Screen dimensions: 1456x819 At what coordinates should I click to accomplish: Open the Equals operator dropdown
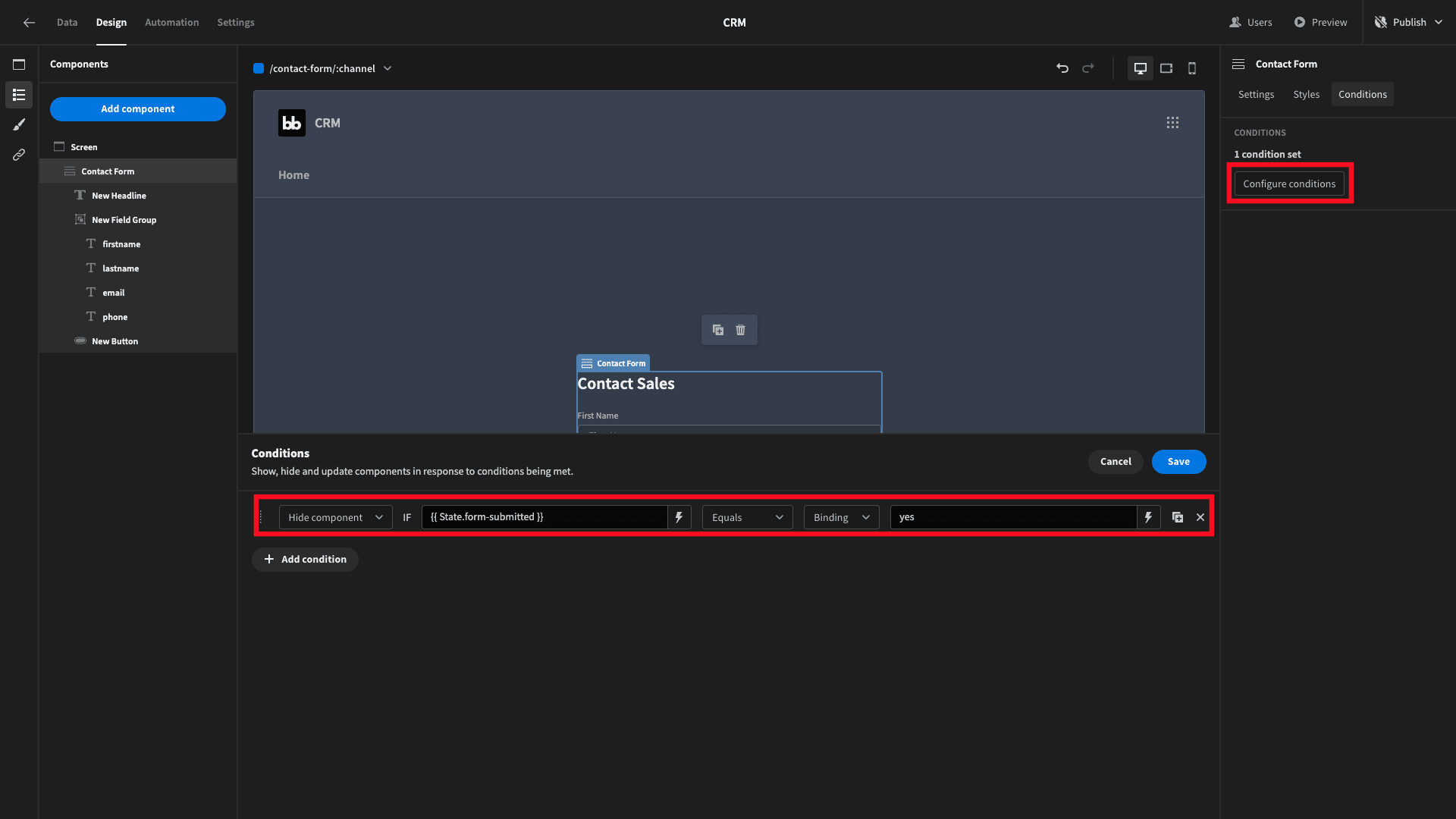(748, 517)
